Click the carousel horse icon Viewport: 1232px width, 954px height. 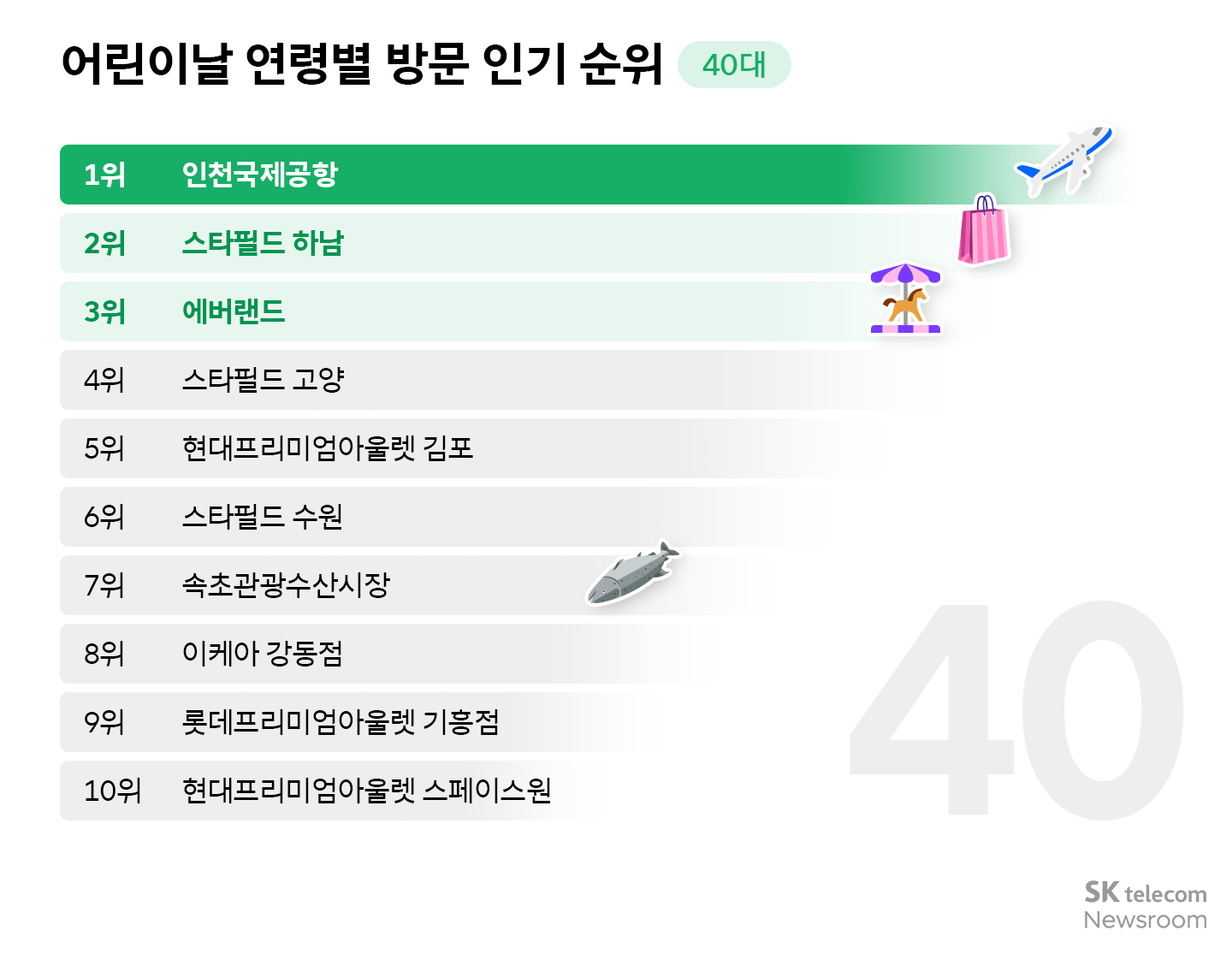pyautogui.click(x=905, y=299)
